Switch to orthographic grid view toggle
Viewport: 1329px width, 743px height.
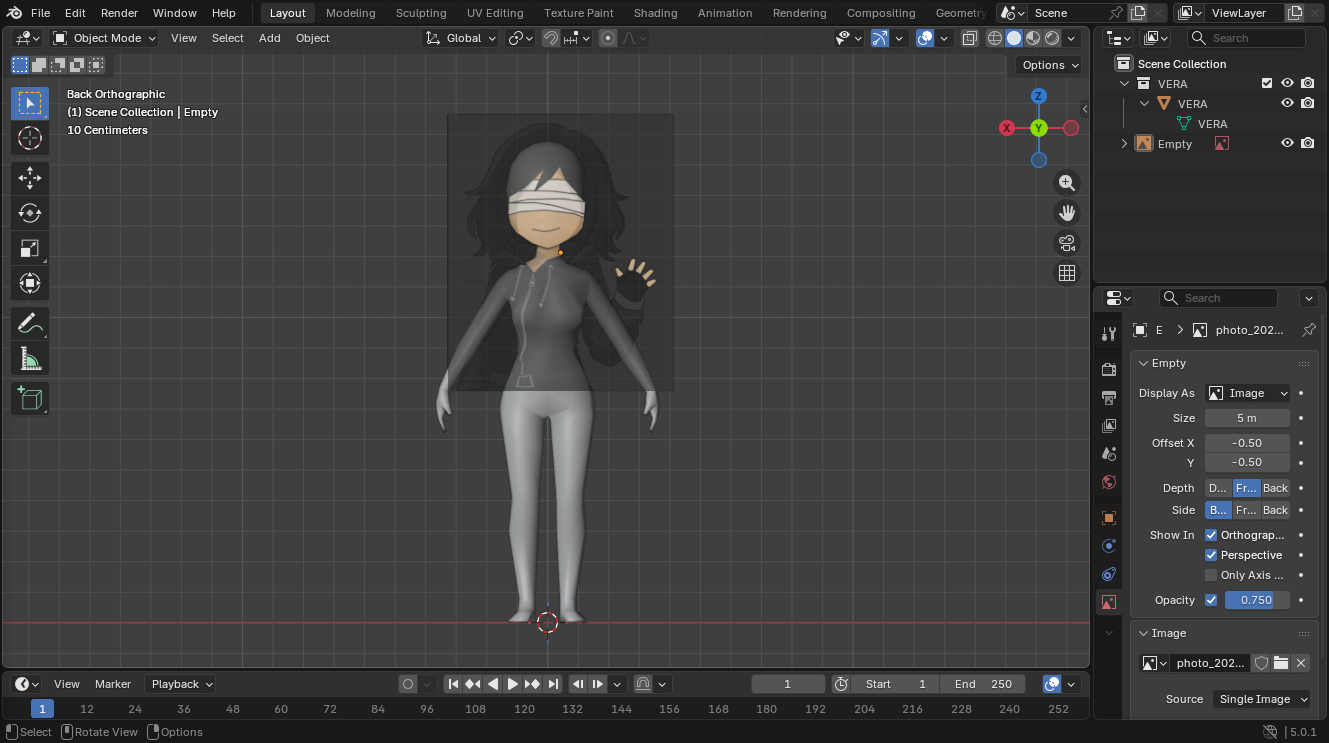[x=1067, y=273]
